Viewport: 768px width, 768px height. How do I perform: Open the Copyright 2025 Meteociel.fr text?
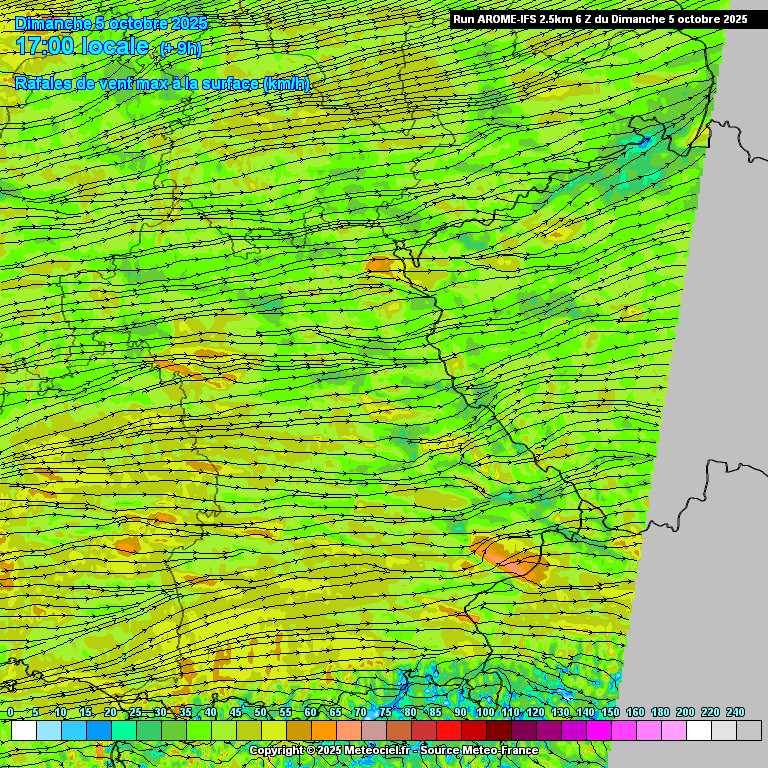point(330,750)
